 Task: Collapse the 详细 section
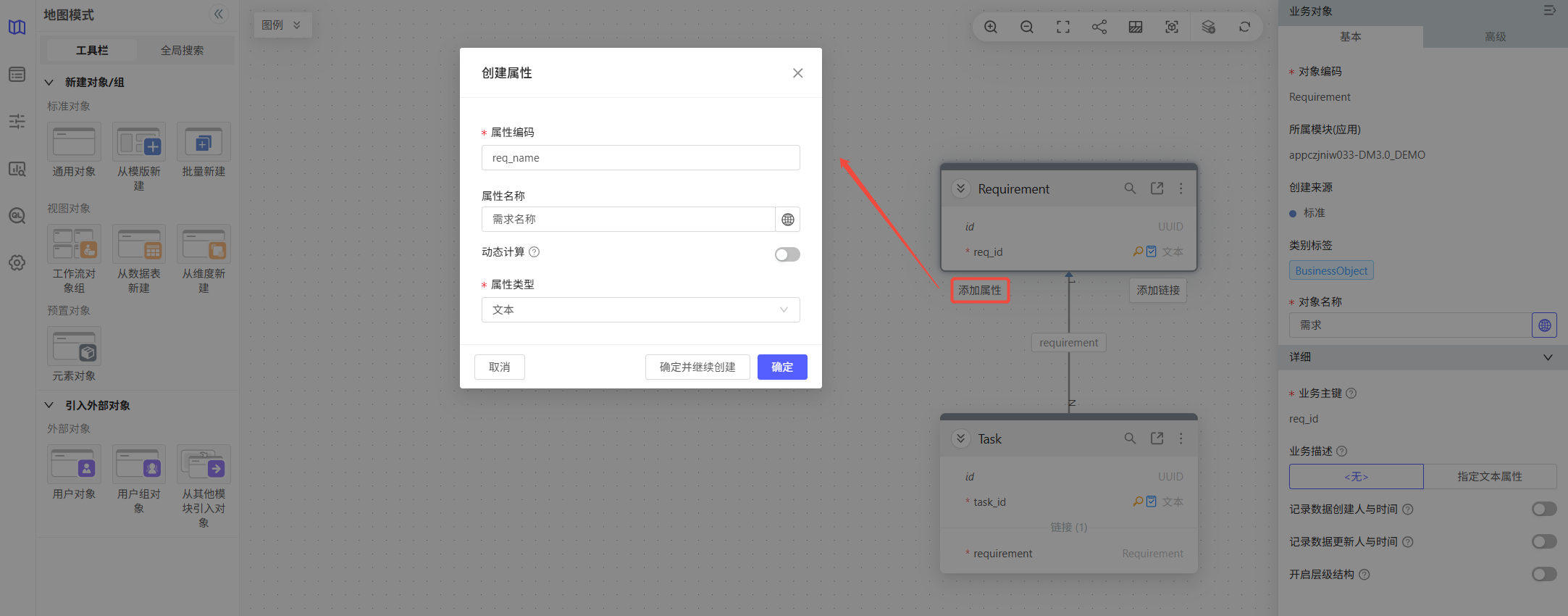point(1548,357)
